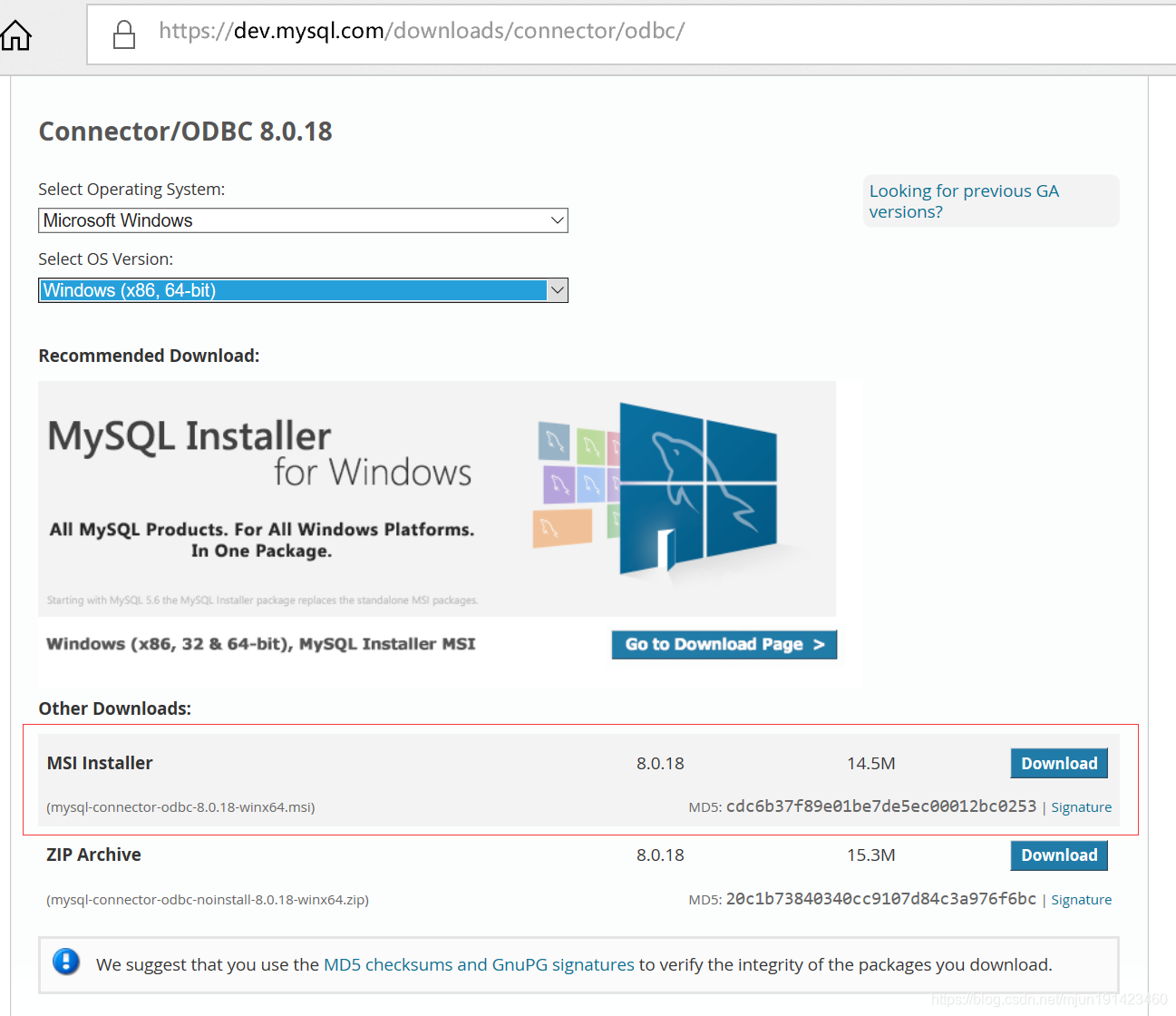This screenshot has height=1016, width=1176.
Task: Open 'Looking for previous GA versions?' link
Action: [964, 201]
